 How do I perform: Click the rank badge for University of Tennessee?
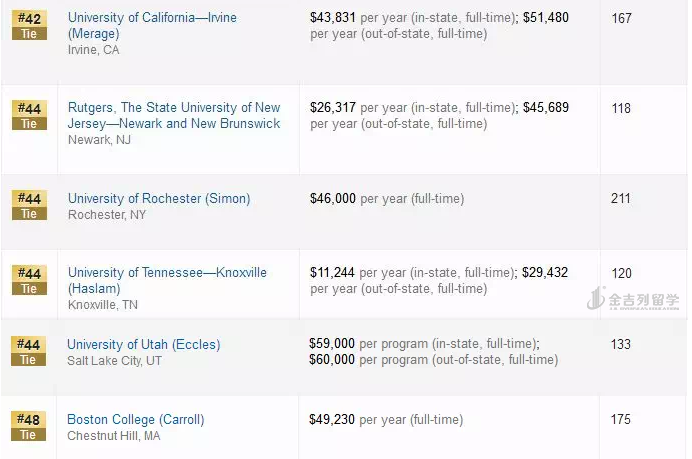(x=29, y=280)
